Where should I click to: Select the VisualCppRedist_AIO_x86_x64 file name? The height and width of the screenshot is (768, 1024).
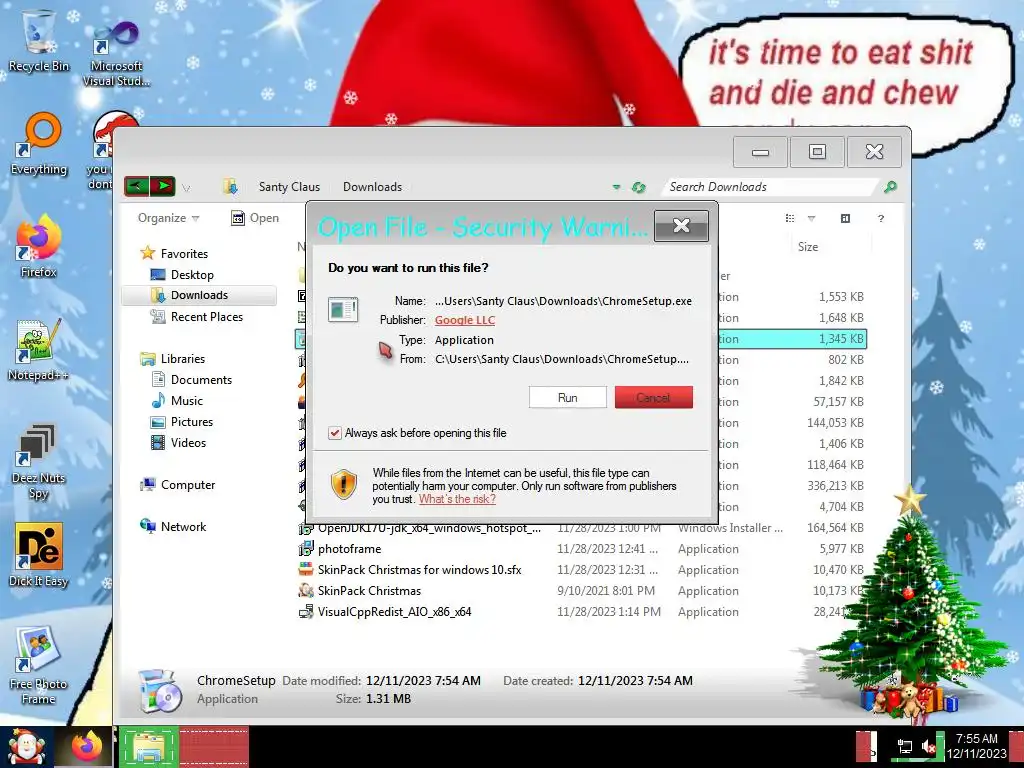pos(394,611)
